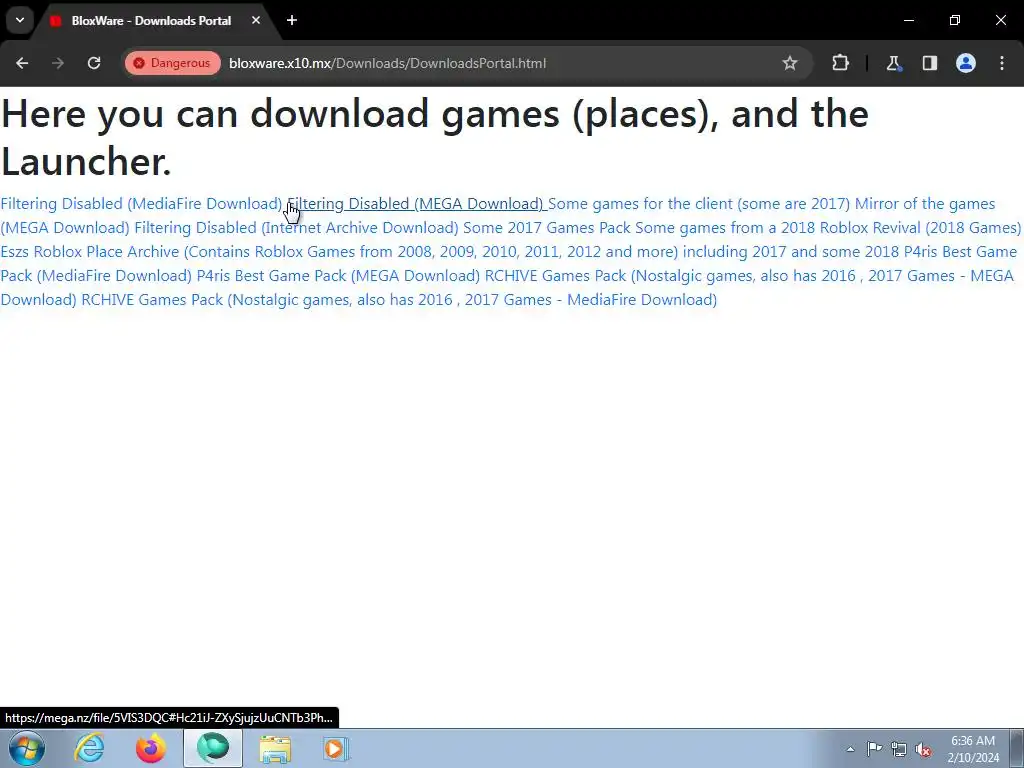Click the muted volume tray icon
This screenshot has height=768, width=1024.
pyautogui.click(x=923, y=750)
